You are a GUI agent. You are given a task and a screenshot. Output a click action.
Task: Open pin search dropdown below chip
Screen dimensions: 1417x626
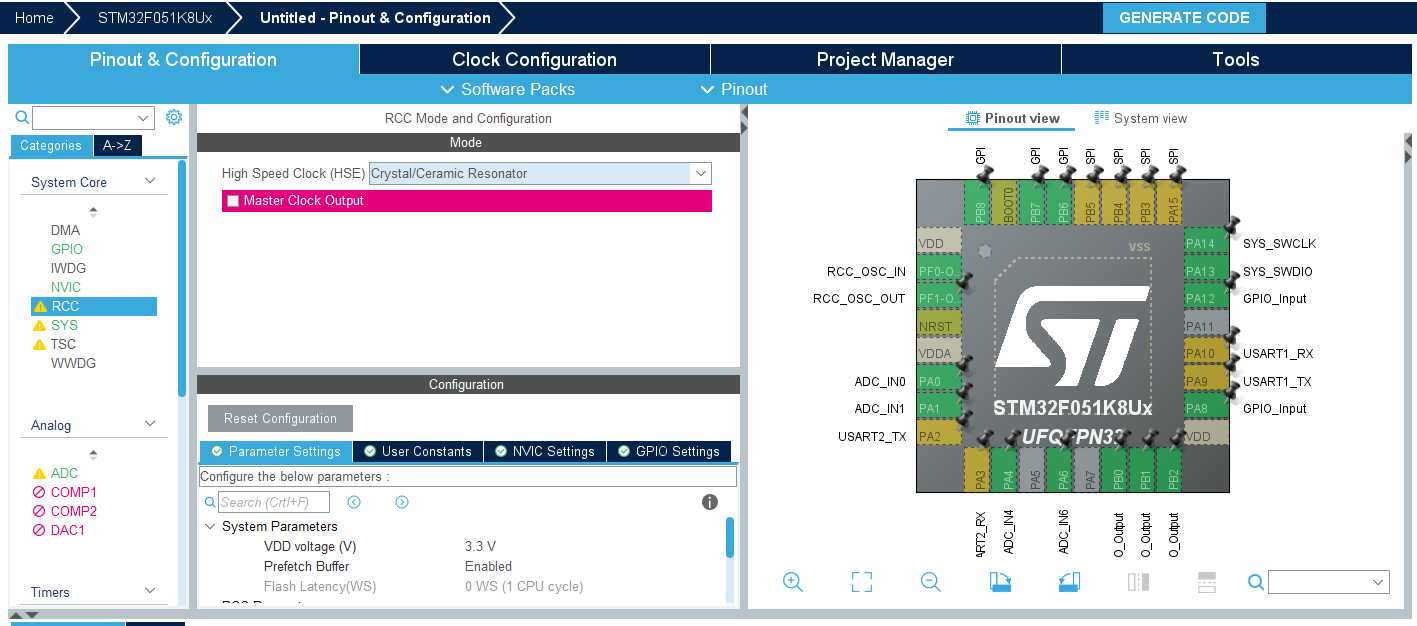[x=1379, y=582]
